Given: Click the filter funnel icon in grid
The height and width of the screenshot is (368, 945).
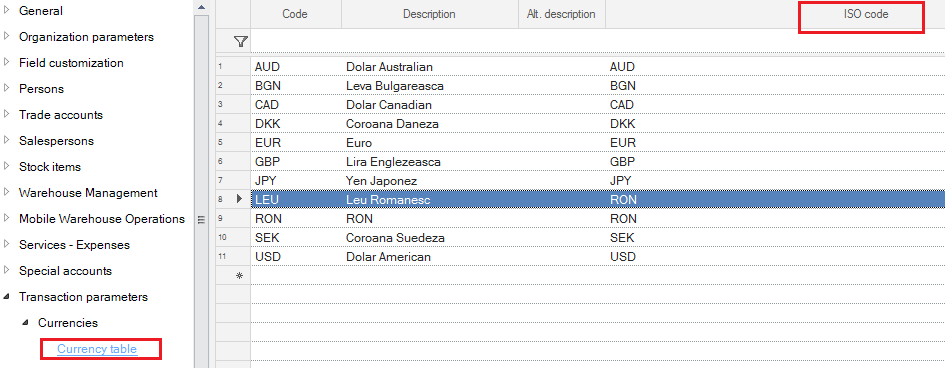Looking at the screenshot, I should [x=240, y=42].
